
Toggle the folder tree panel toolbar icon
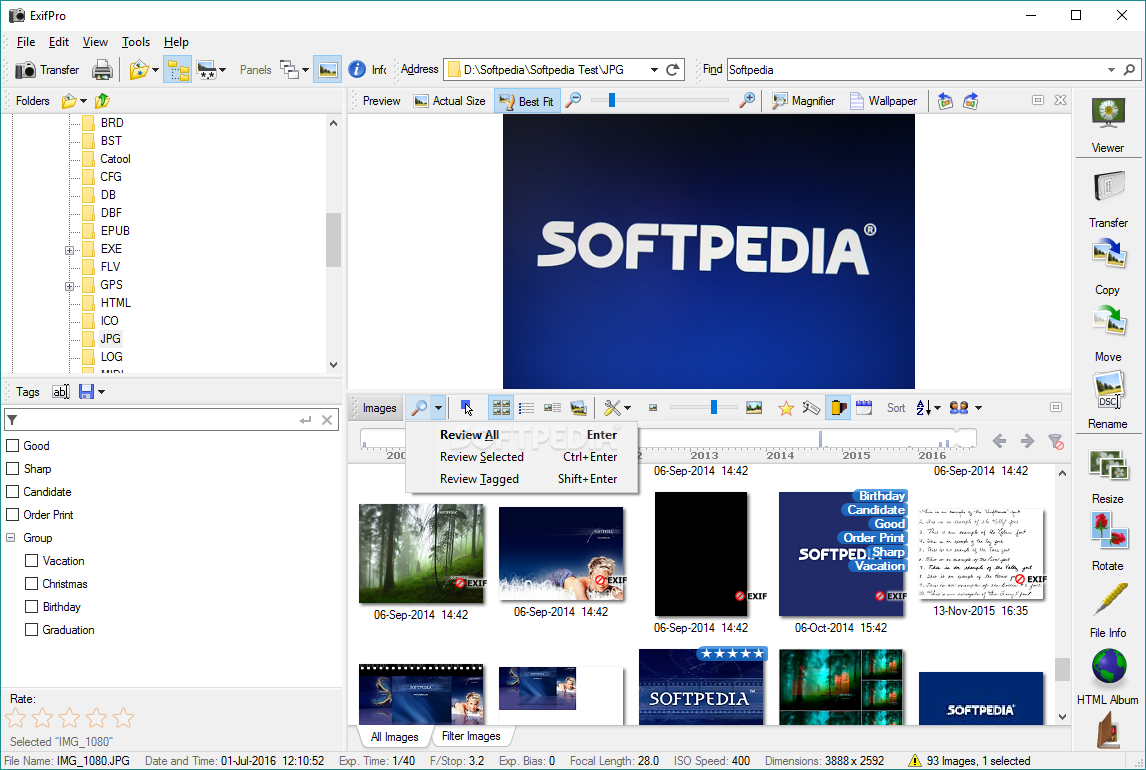tap(178, 70)
